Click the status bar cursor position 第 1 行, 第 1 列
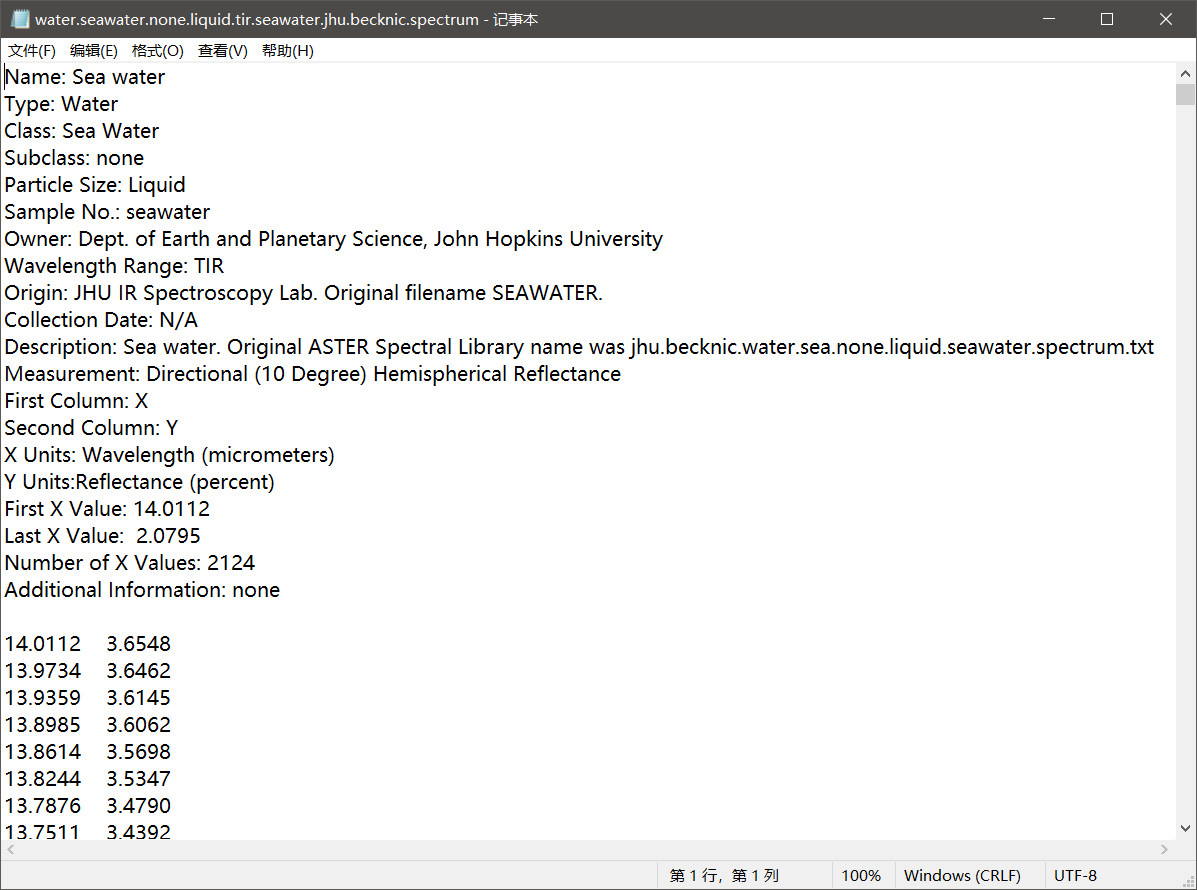1197x890 pixels. tap(724, 875)
